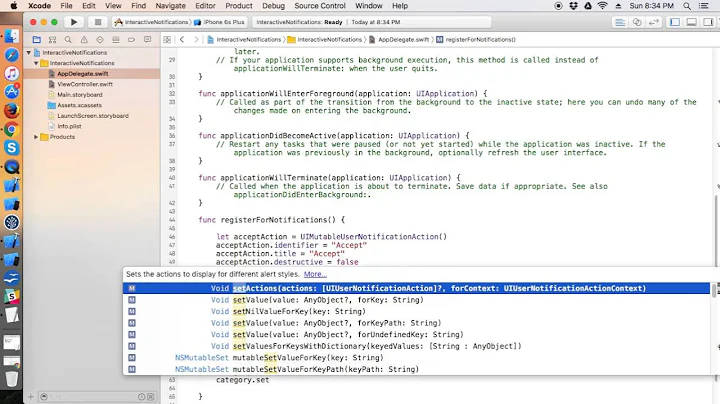The image size is (720, 404).
Task: Run the project with the Play button
Action: [73, 22]
